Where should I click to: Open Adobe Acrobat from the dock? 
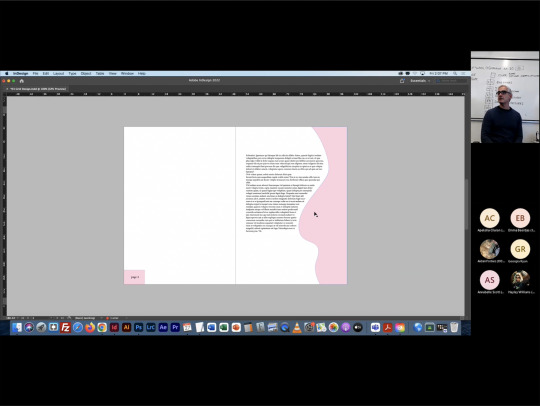coord(387,327)
